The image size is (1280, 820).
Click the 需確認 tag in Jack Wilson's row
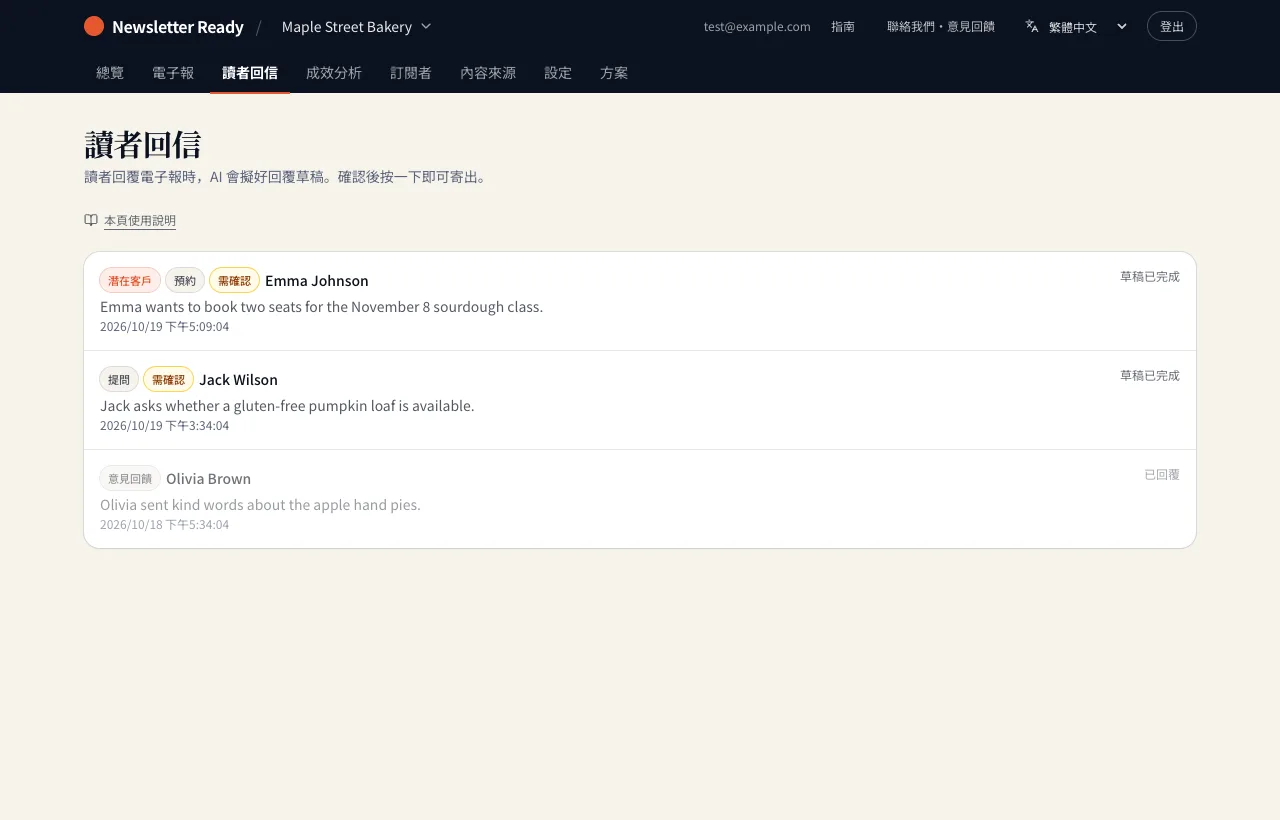point(168,380)
